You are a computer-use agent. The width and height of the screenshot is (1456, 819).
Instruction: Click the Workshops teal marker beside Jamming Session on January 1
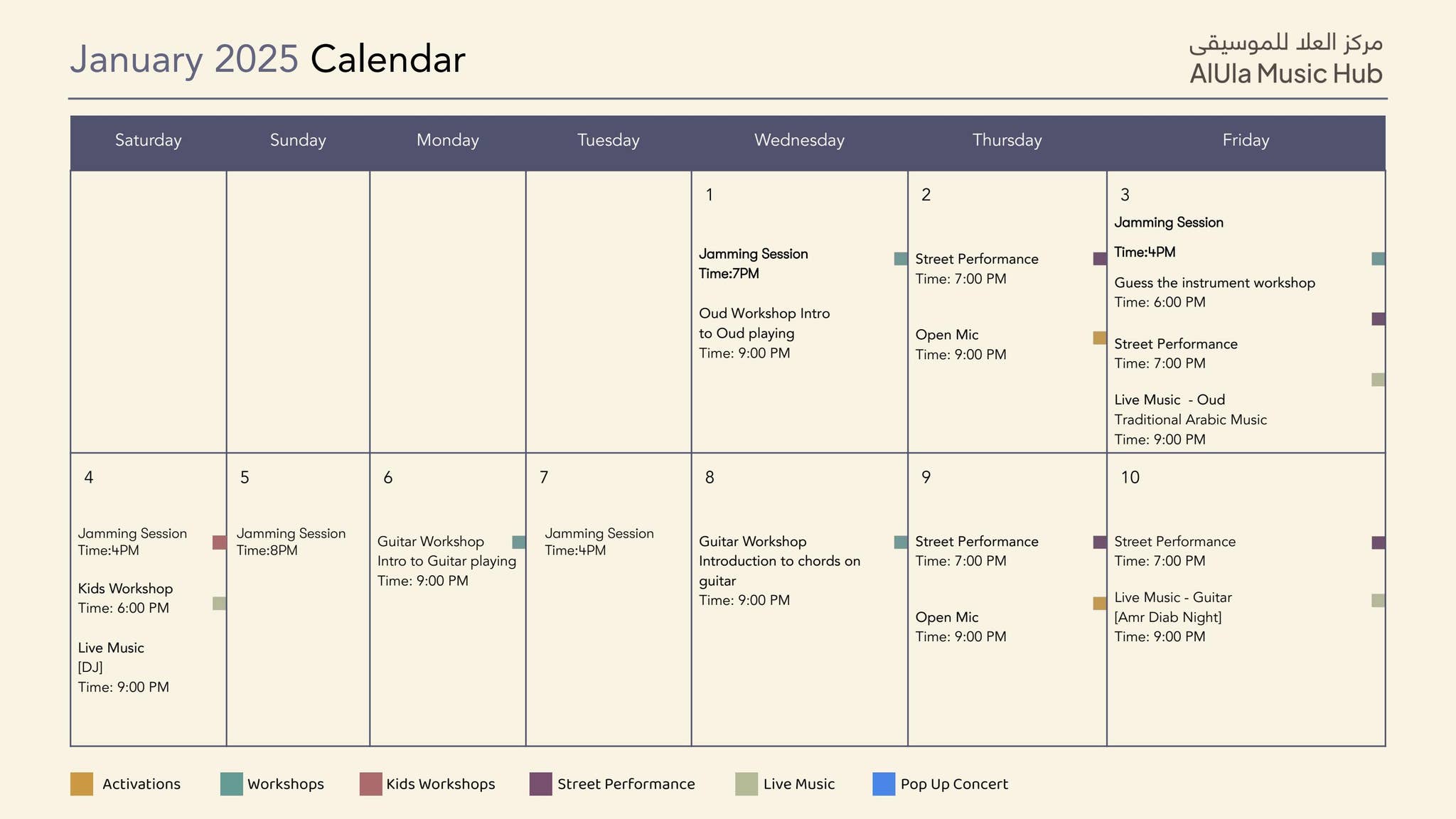[897, 257]
